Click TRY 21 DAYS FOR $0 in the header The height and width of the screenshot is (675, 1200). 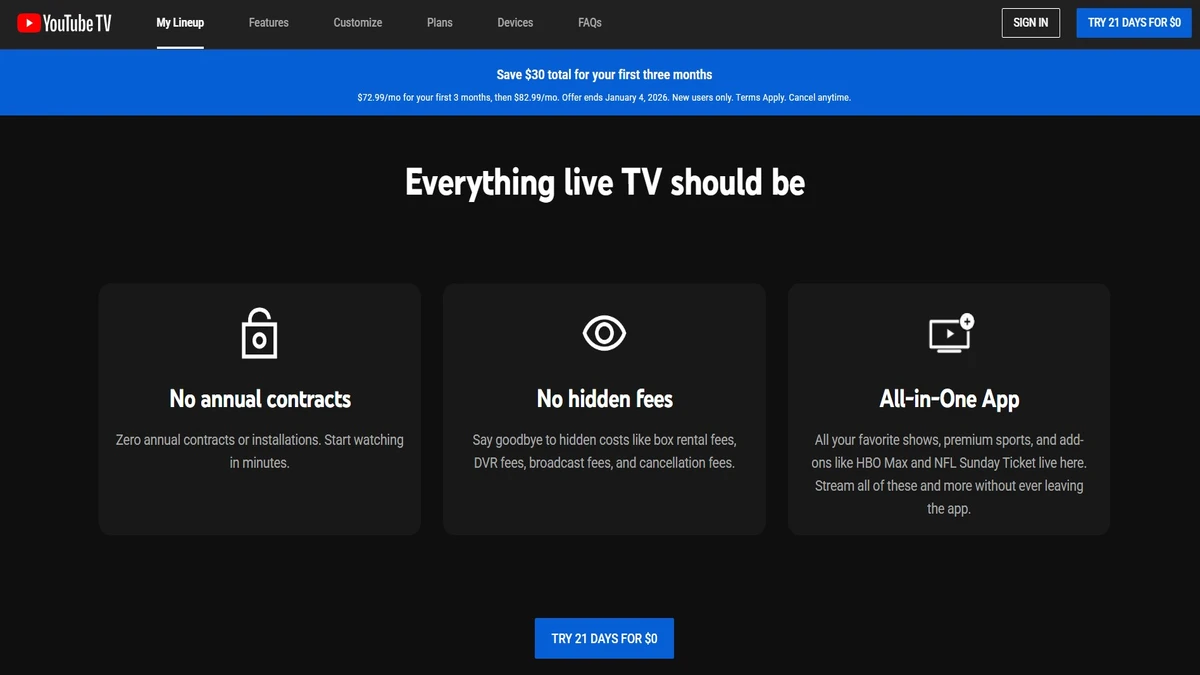click(1133, 22)
